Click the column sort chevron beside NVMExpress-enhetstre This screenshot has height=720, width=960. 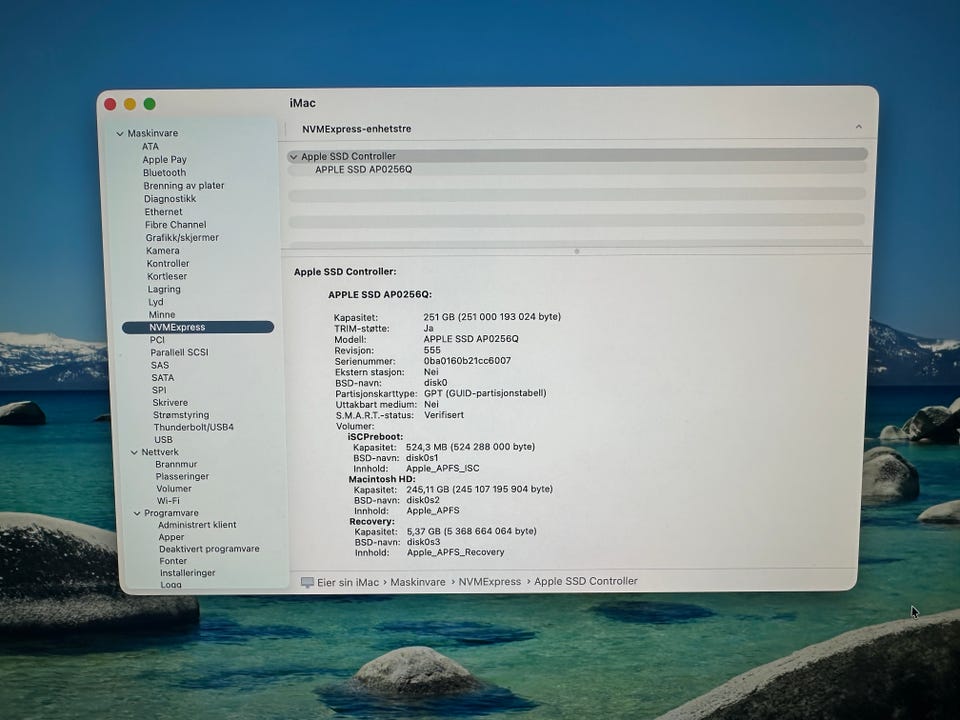[858, 127]
